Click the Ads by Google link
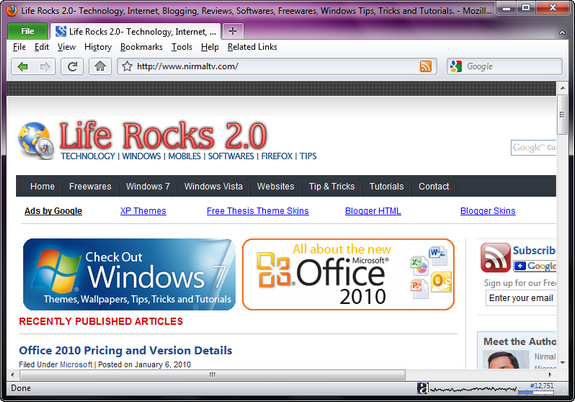The height and width of the screenshot is (402, 575). coord(53,211)
